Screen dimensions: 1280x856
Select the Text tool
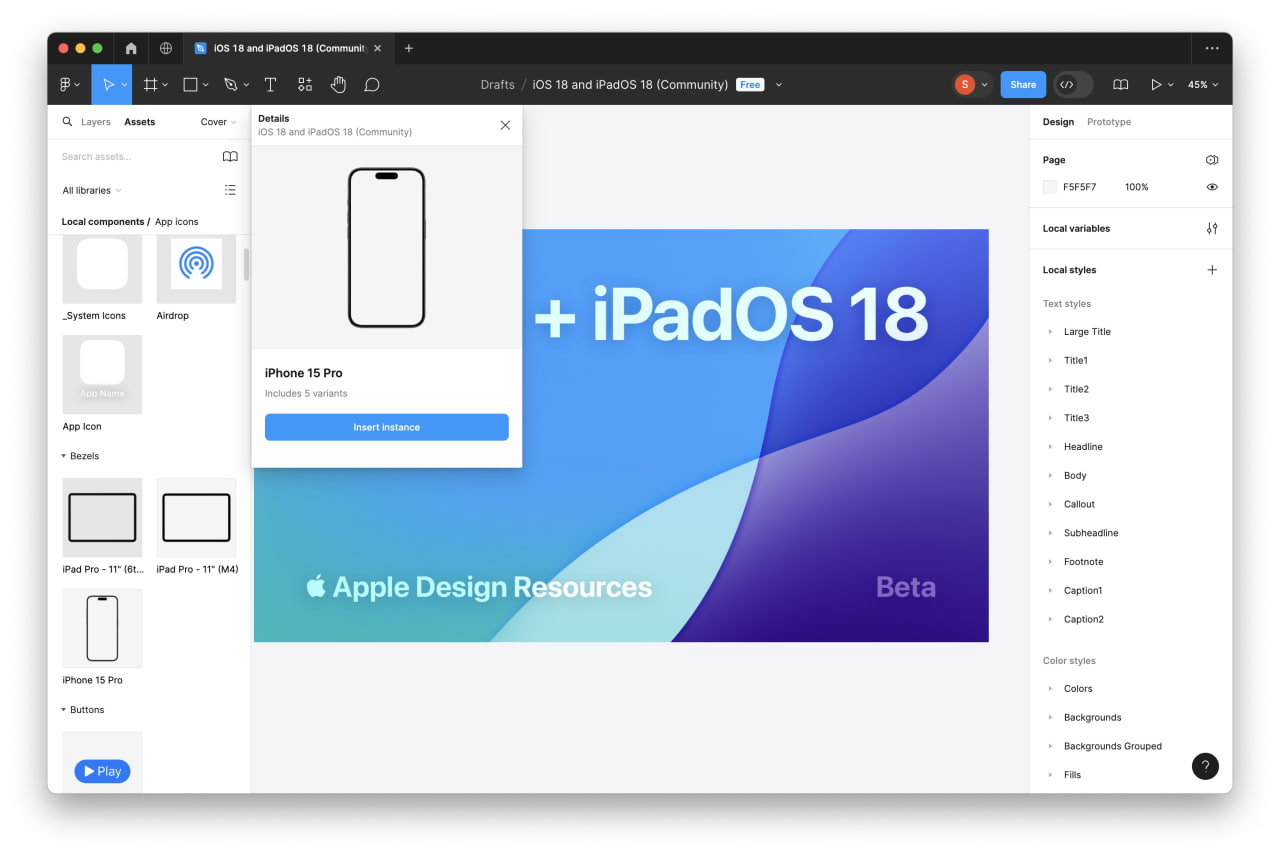[x=270, y=85]
